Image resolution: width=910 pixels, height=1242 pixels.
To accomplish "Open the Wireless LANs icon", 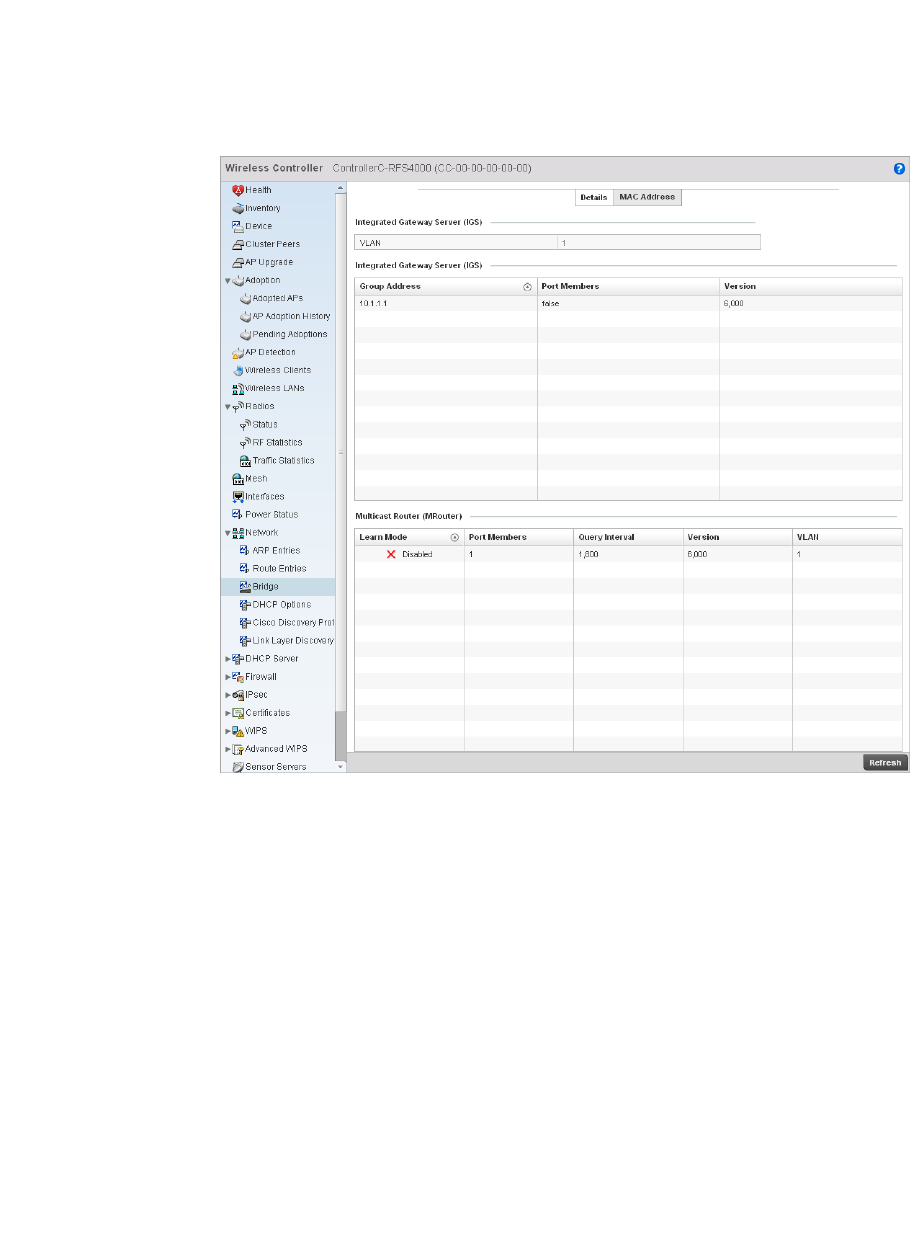I will (238, 388).
